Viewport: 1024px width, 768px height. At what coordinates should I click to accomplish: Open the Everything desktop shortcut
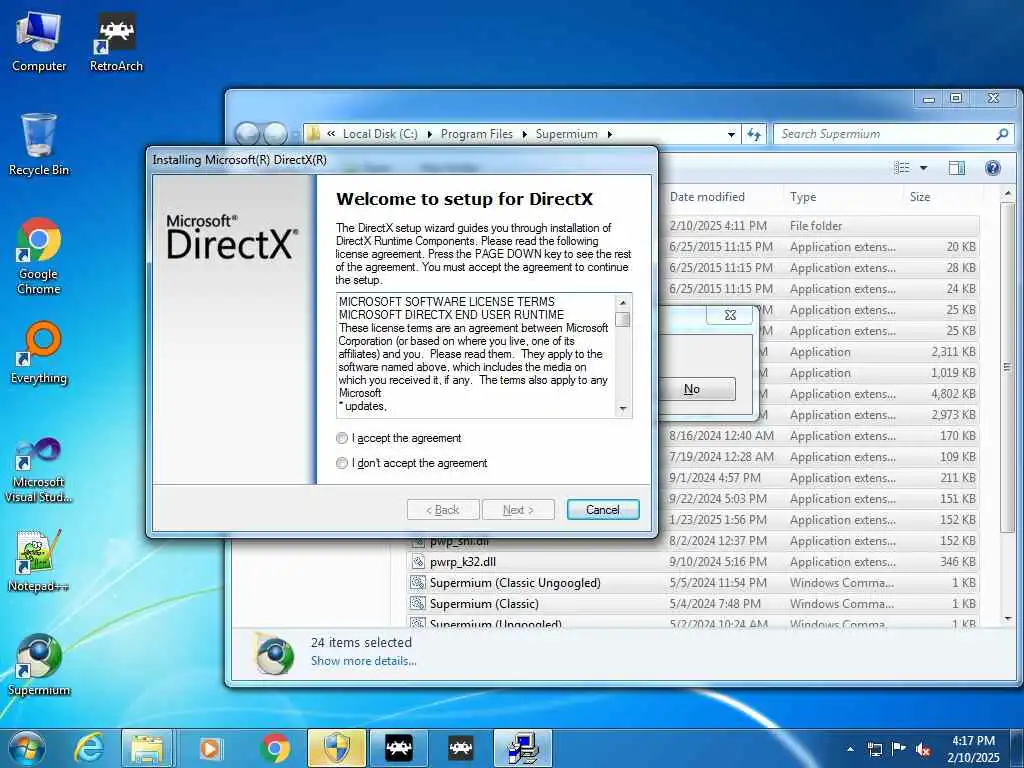click(x=39, y=353)
